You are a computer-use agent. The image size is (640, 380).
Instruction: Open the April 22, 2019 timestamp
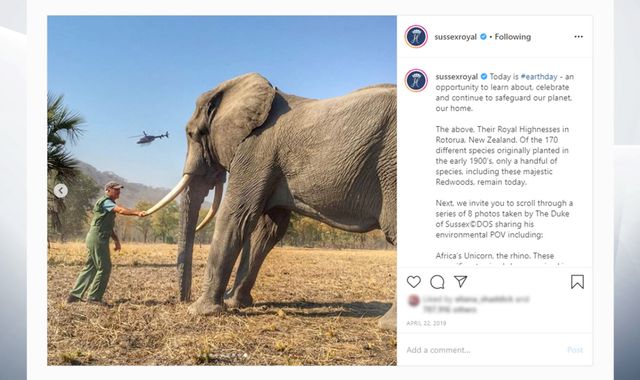coord(426,323)
